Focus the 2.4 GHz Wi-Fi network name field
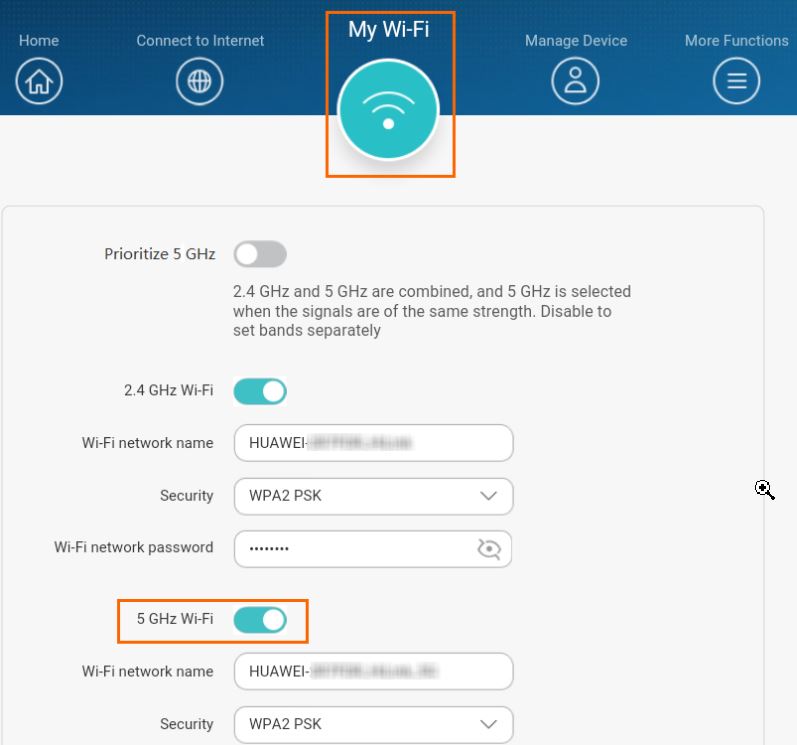Image resolution: width=797 pixels, height=745 pixels. click(x=374, y=443)
